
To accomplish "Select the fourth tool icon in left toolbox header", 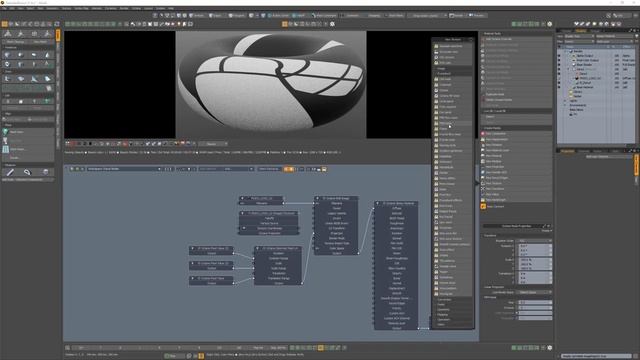I will click(47, 33).
